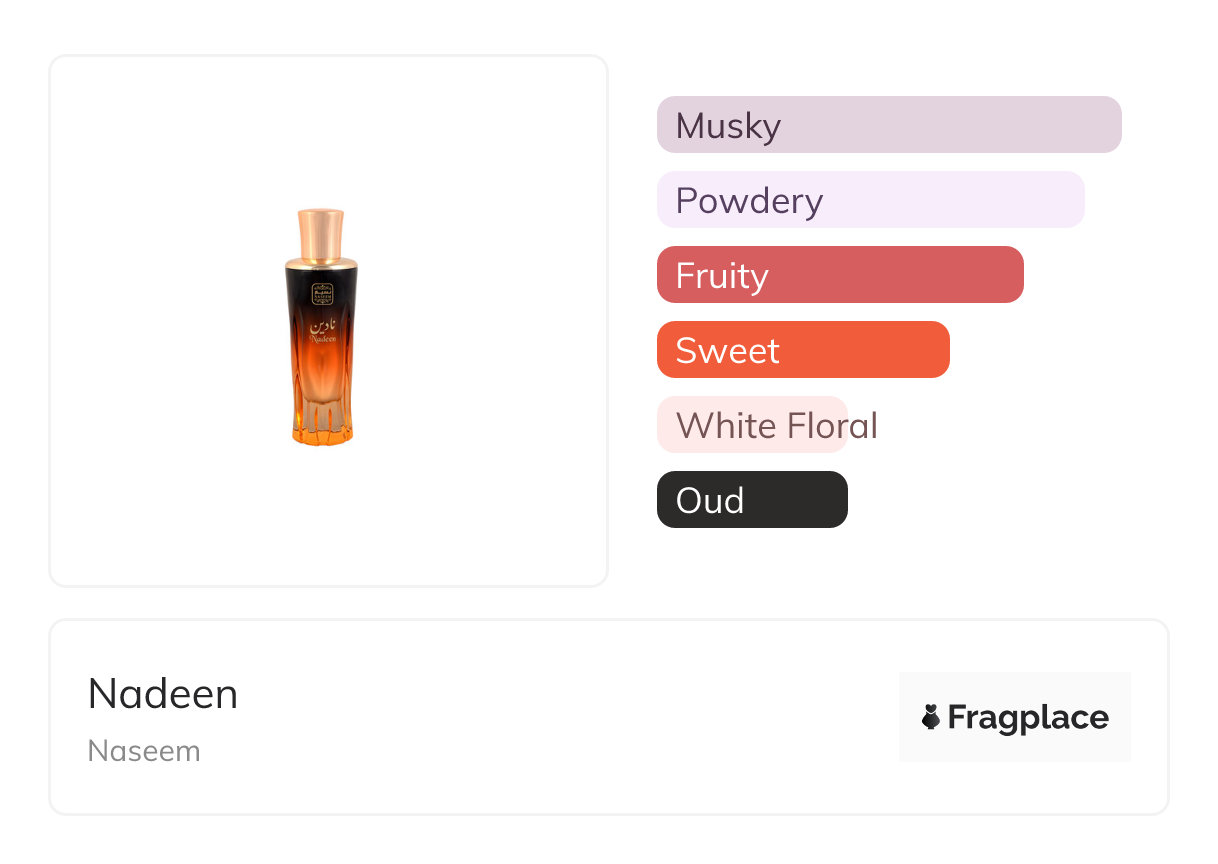Open the Fragplace wordmark text
The width and height of the screenshot is (1218, 864).
pyautogui.click(x=1028, y=717)
